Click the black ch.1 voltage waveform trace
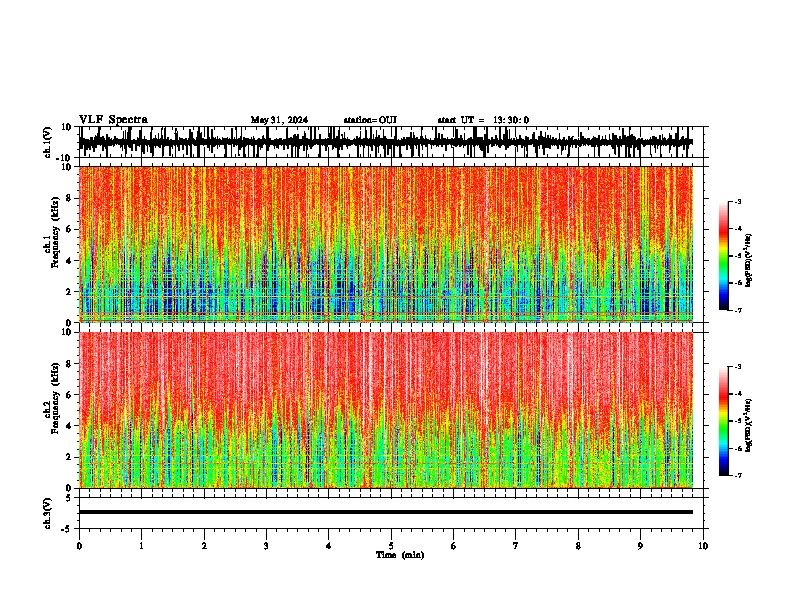The height and width of the screenshot is (612, 792). coord(386,142)
